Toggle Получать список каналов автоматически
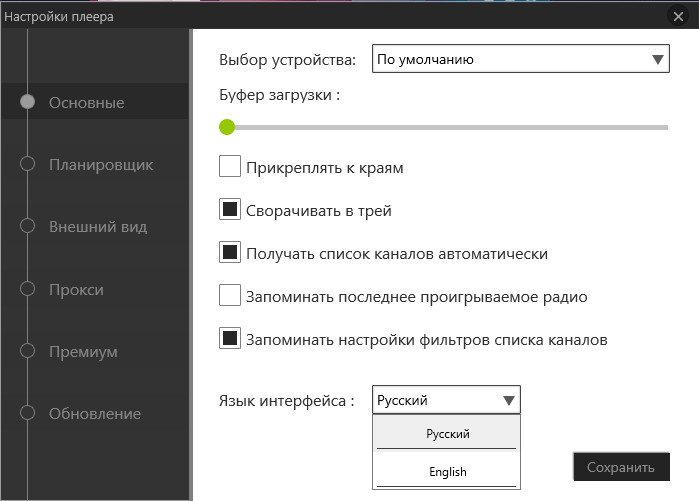Screen dimensions: 699x501 (230, 252)
